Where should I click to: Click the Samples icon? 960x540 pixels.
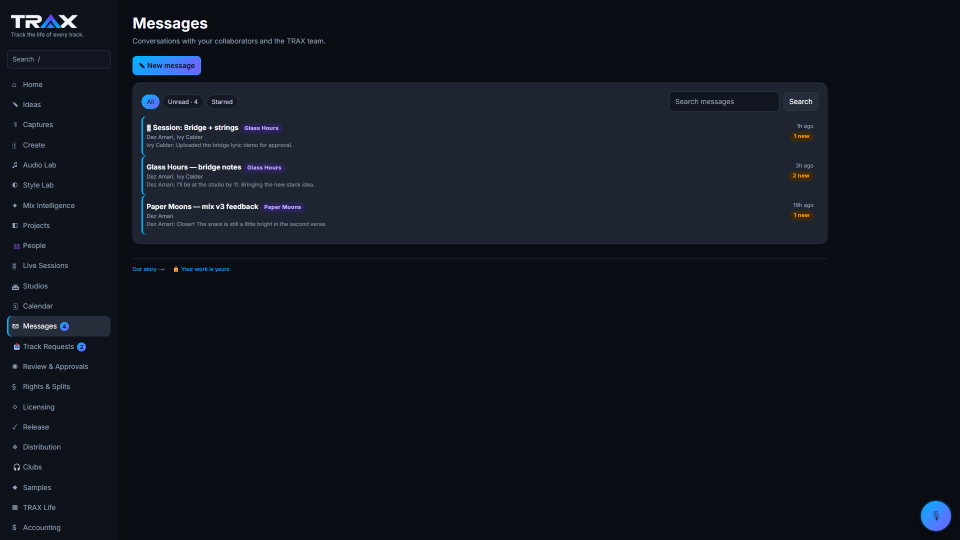(x=15, y=487)
